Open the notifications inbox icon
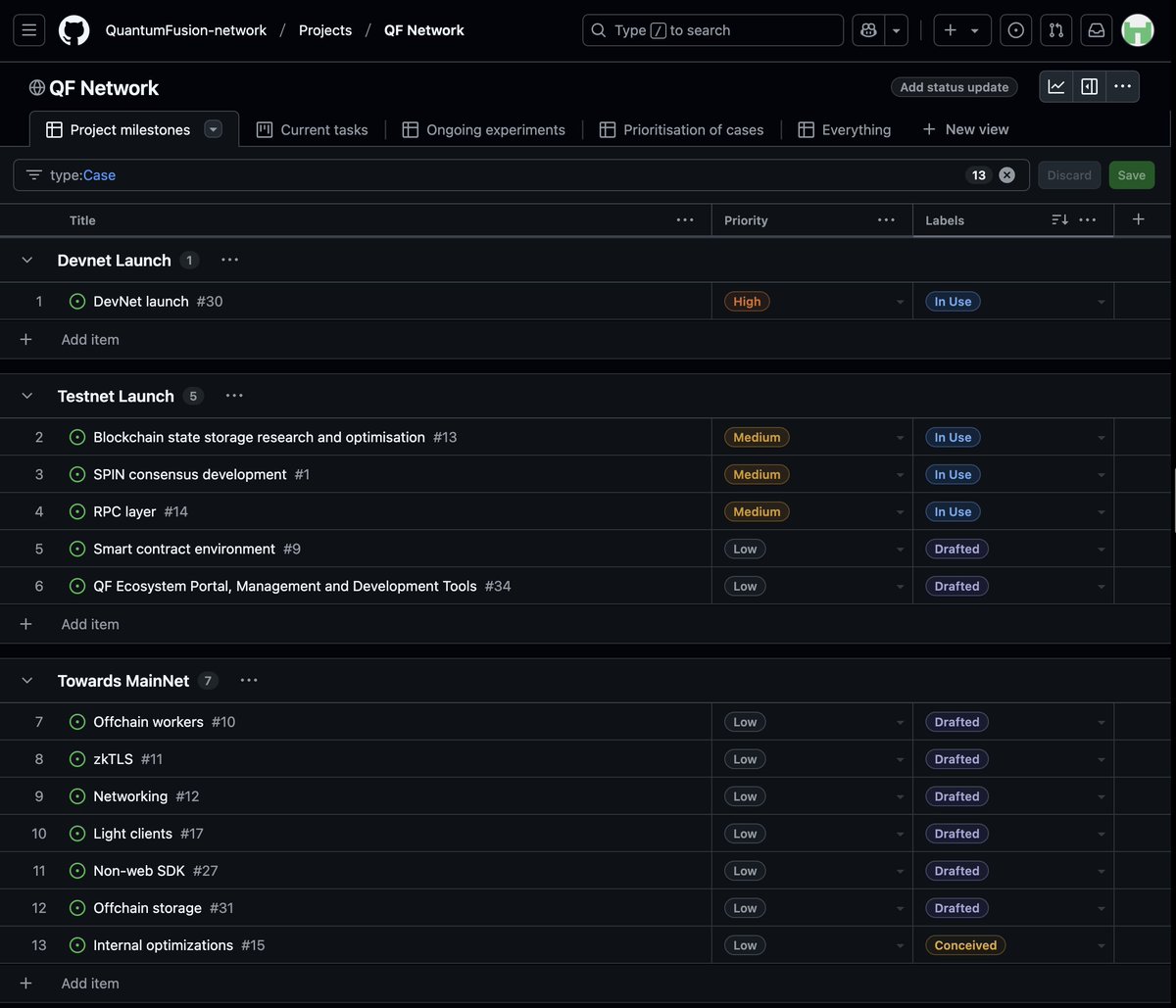The width and height of the screenshot is (1176, 1008). coord(1097,30)
